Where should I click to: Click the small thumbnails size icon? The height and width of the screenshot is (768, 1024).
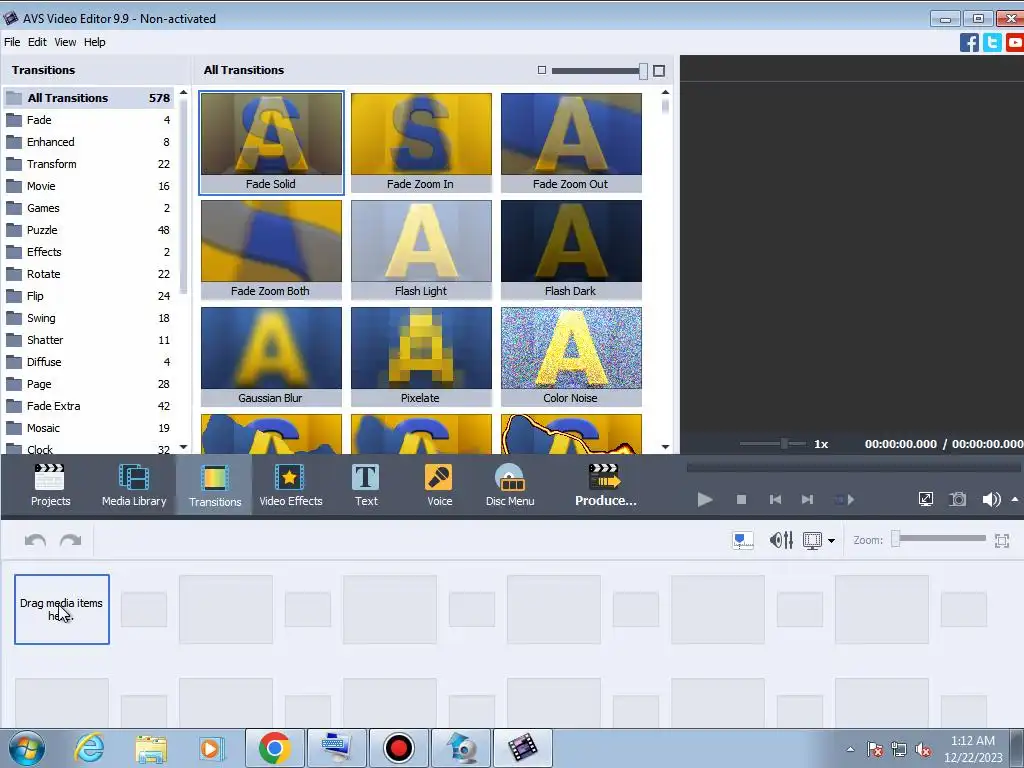pos(541,70)
